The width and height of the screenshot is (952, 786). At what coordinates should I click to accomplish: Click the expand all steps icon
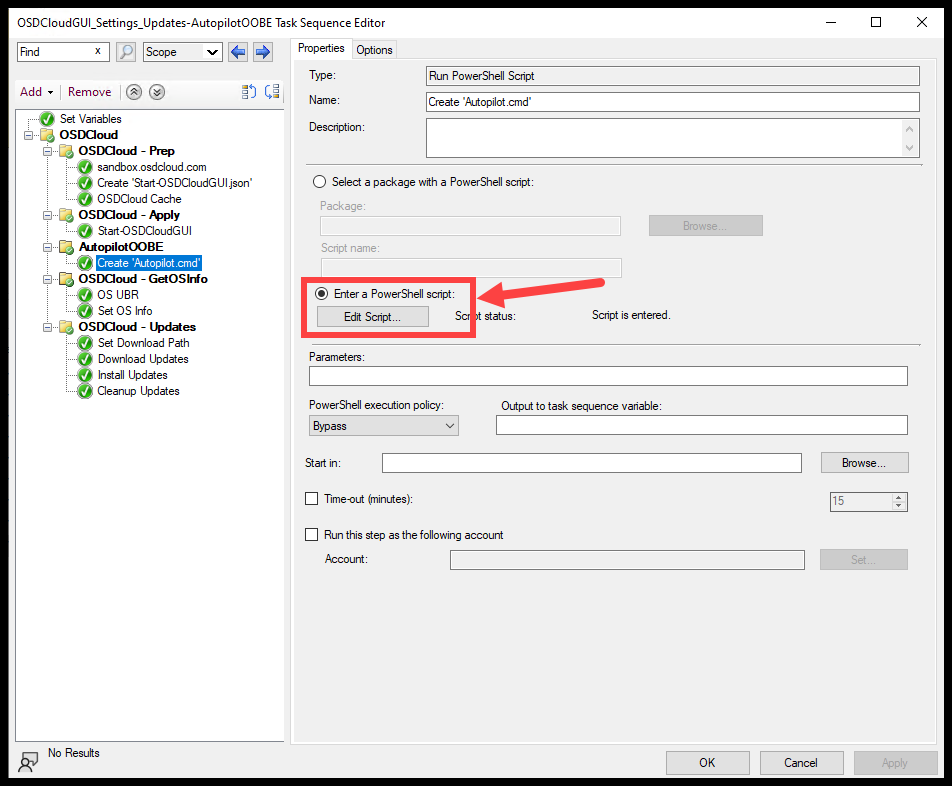click(272, 91)
